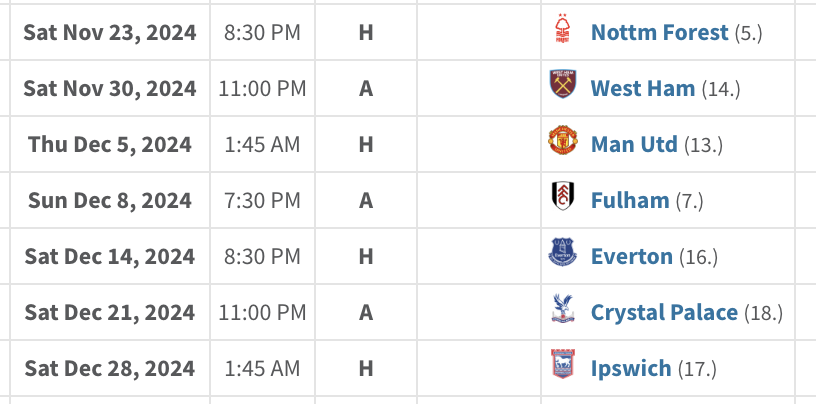Viewport: 816px width, 404px height.
Task: Click the West Ham club crest
Action: pyautogui.click(x=563, y=88)
